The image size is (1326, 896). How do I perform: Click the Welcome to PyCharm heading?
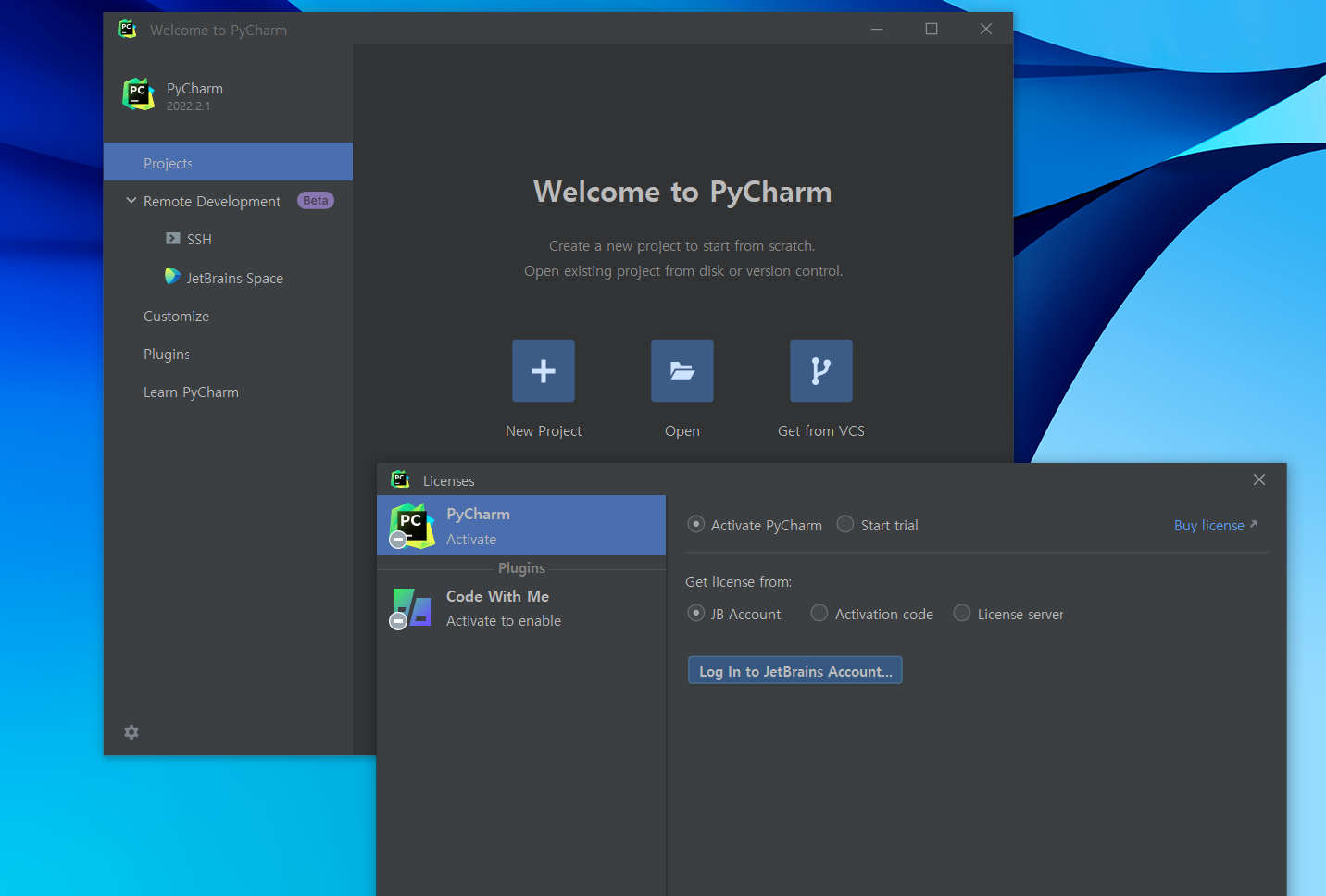[682, 192]
